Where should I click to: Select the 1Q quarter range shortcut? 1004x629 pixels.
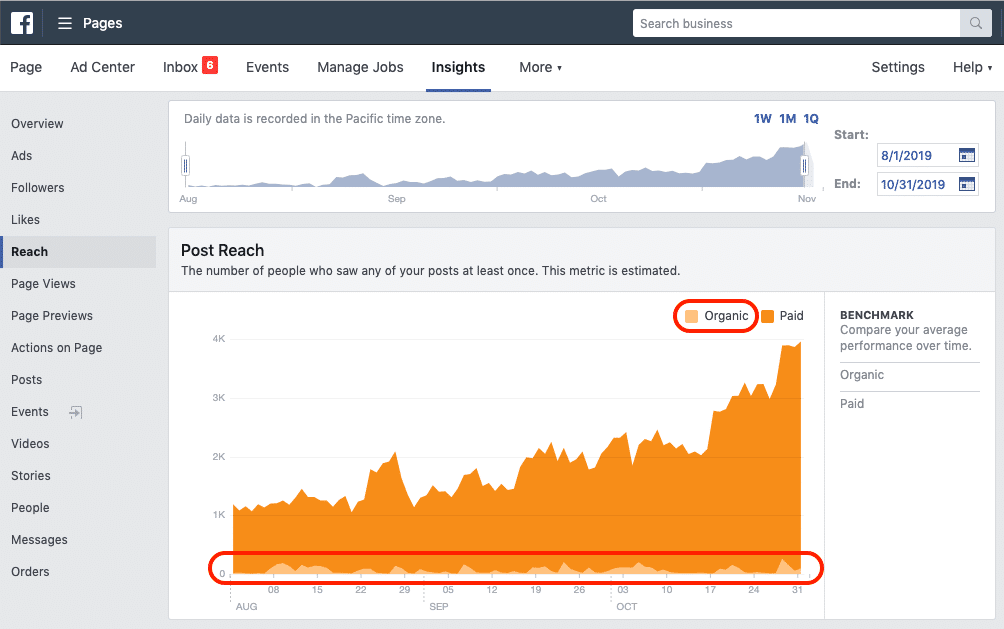[x=811, y=118]
